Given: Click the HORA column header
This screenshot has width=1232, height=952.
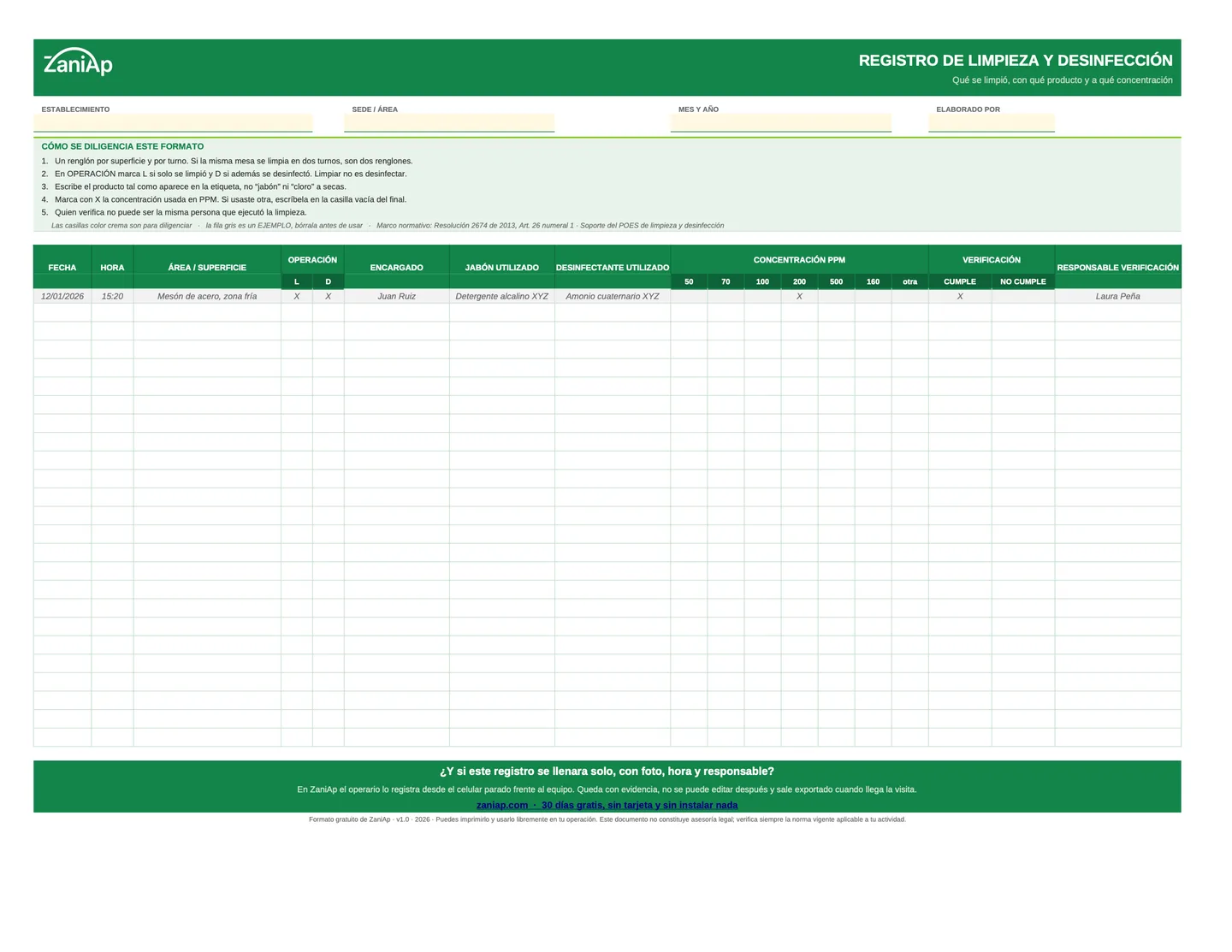Looking at the screenshot, I should (112, 268).
